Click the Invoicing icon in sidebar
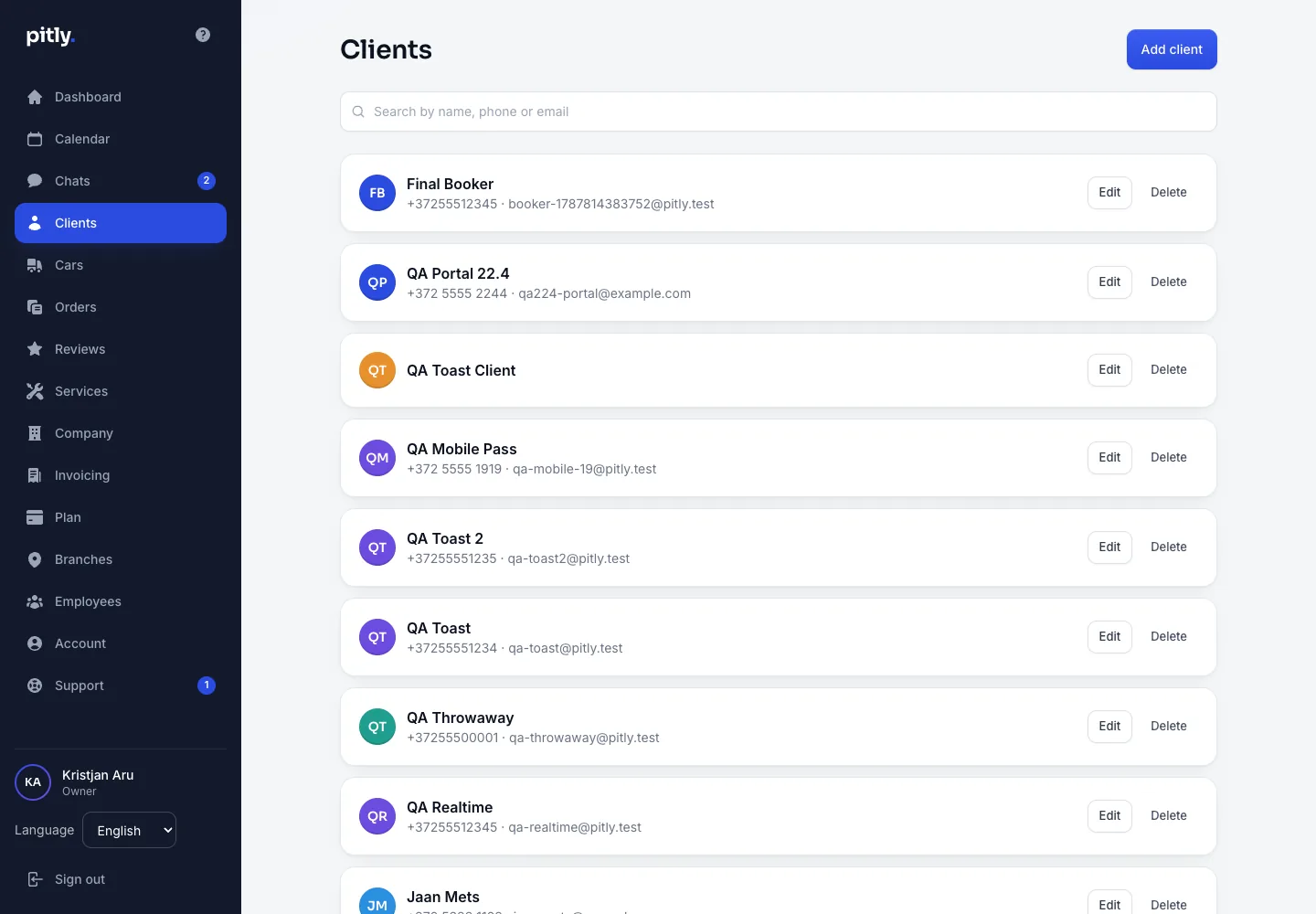 (35, 475)
